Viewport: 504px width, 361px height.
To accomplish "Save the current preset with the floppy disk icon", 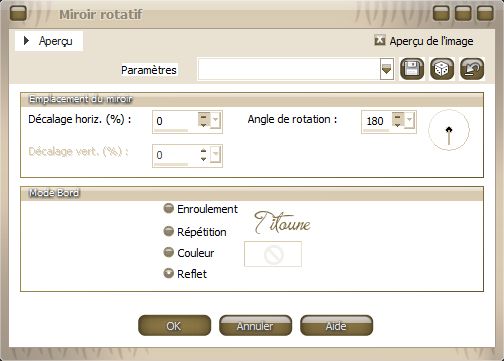I will click(412, 69).
